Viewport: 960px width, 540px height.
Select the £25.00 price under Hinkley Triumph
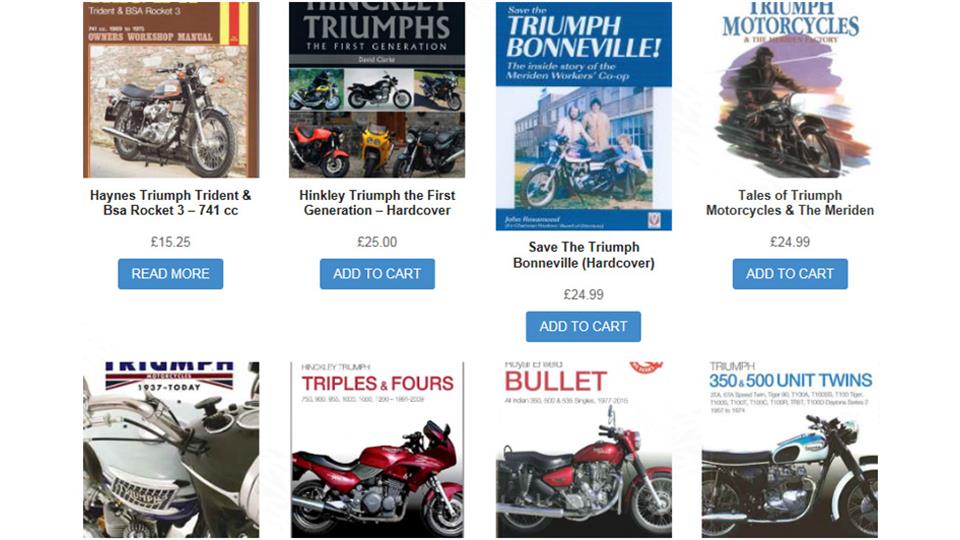[x=377, y=242]
